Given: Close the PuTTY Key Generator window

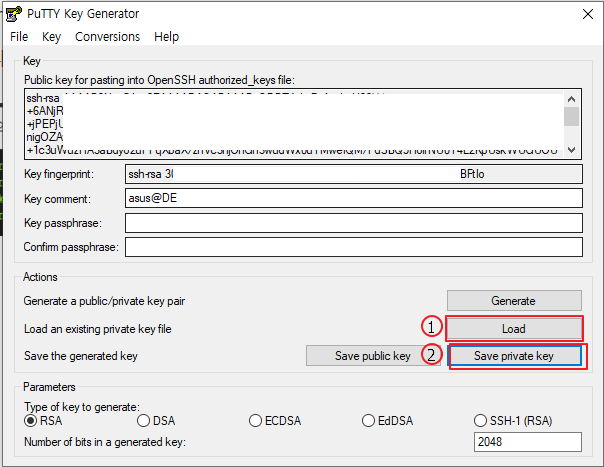Looking at the screenshot, I should coord(588,14).
